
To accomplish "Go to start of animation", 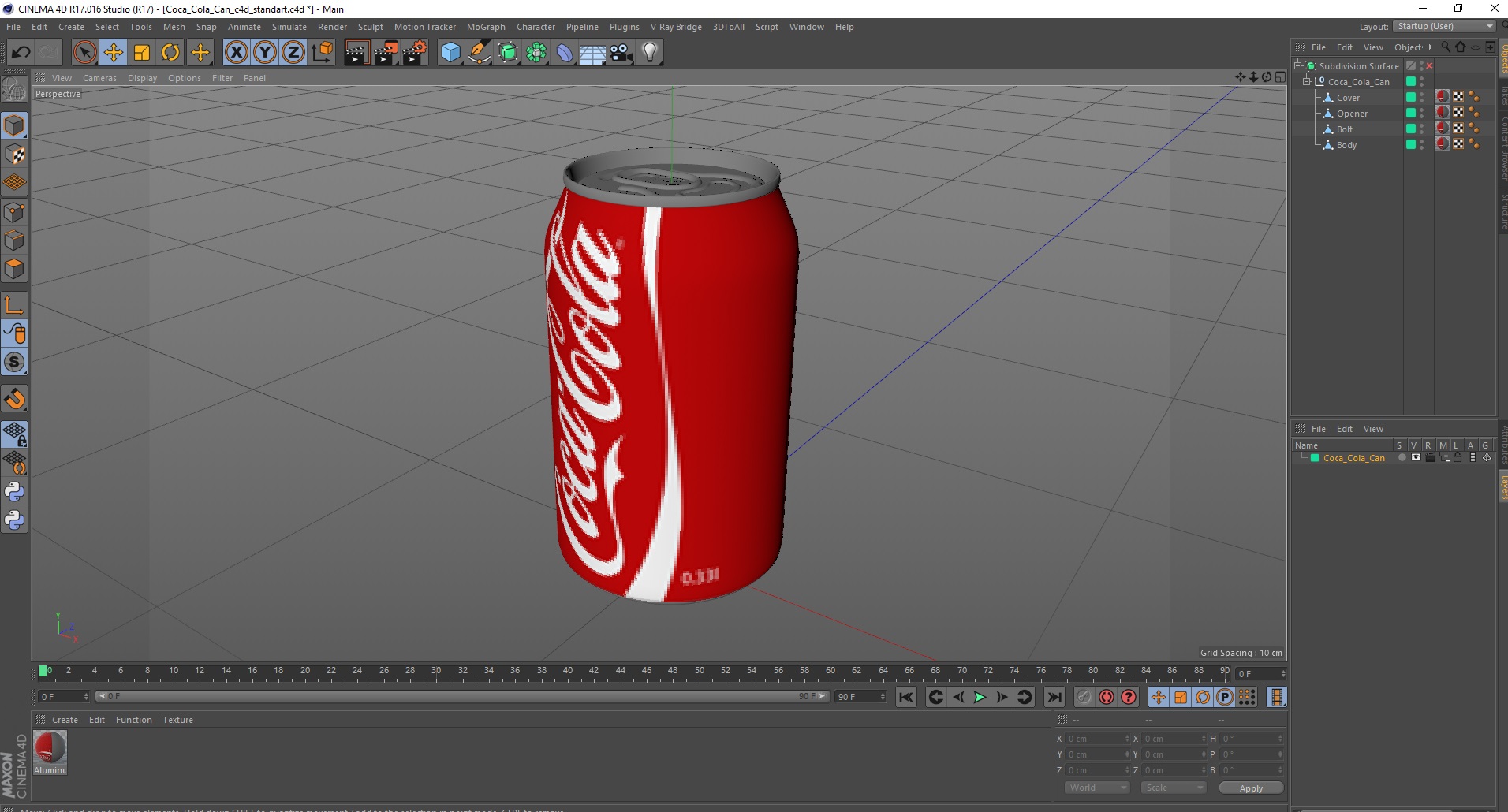I will coord(905,697).
